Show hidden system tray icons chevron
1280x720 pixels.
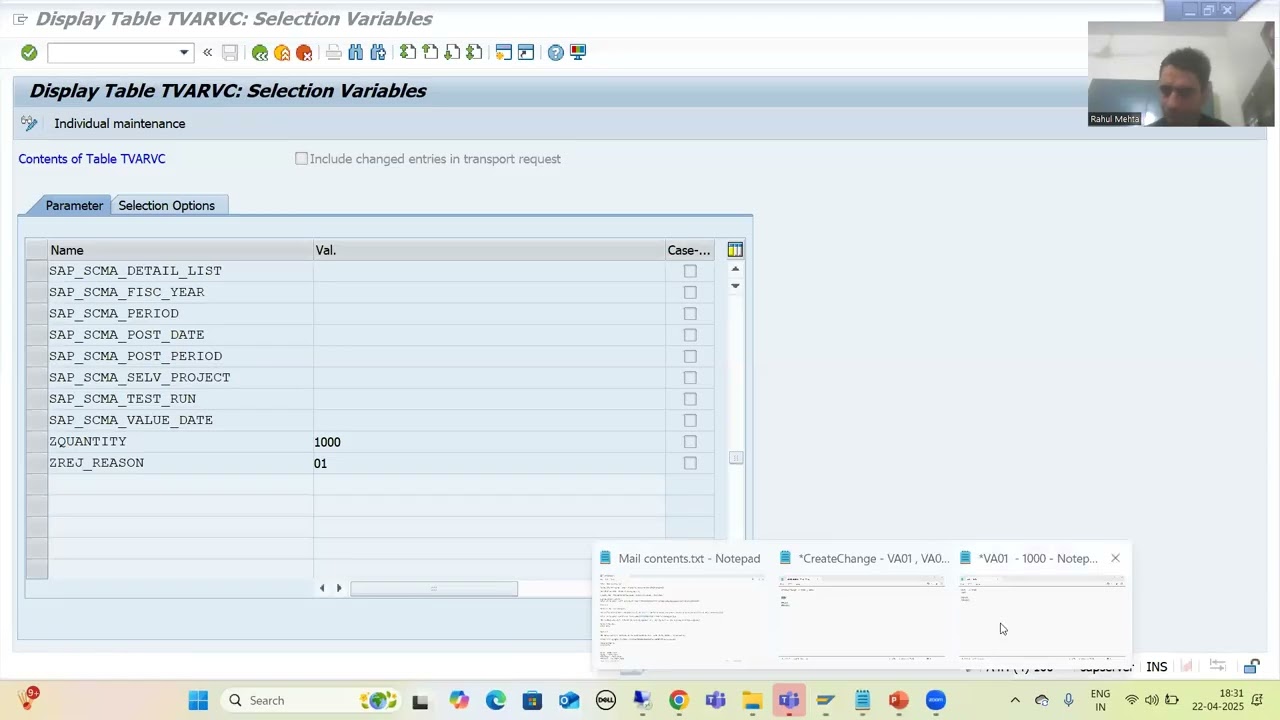pos(1015,700)
